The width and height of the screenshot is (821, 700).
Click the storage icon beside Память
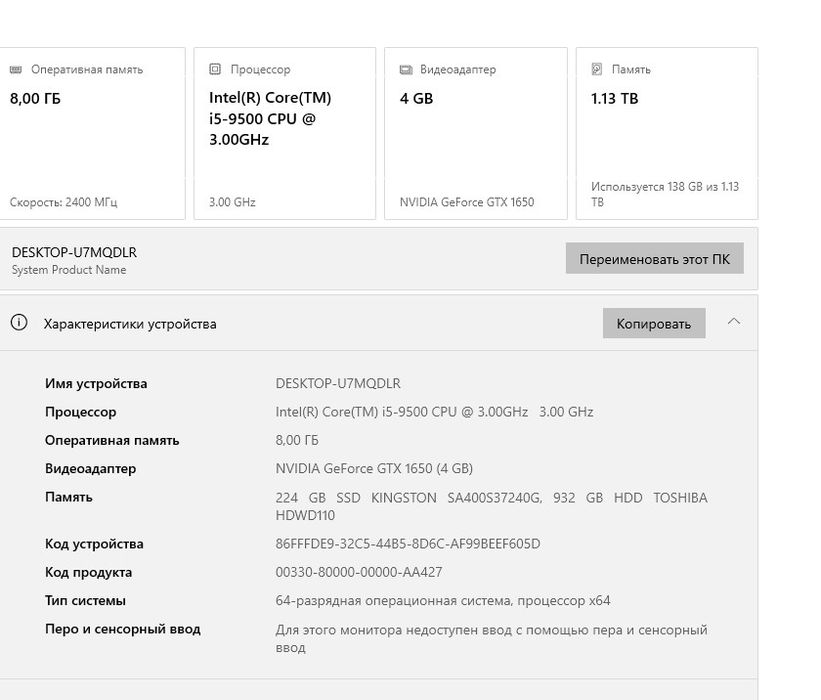(597, 70)
